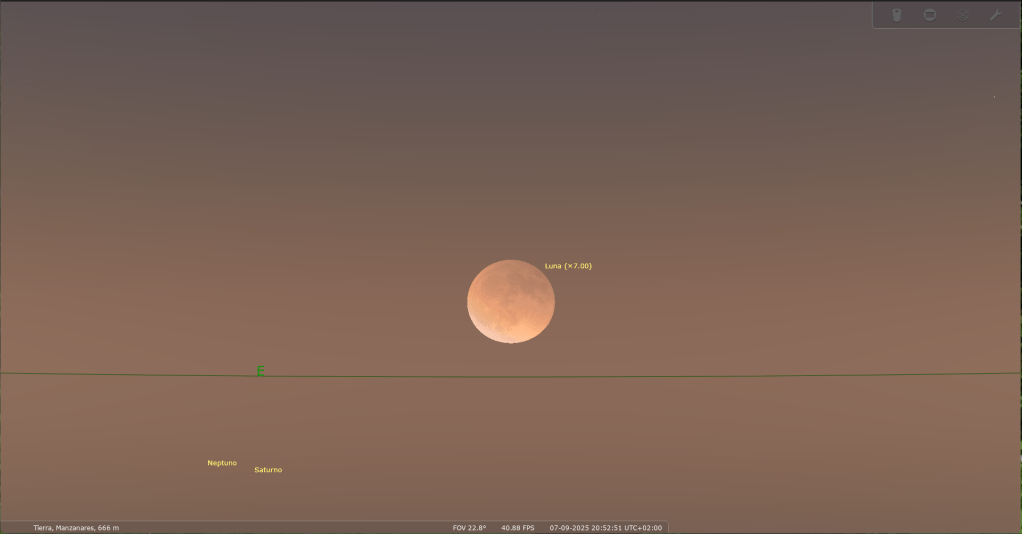Click the FOV 22.8° readout
Viewport: 1022px width, 534px height.
[469, 528]
